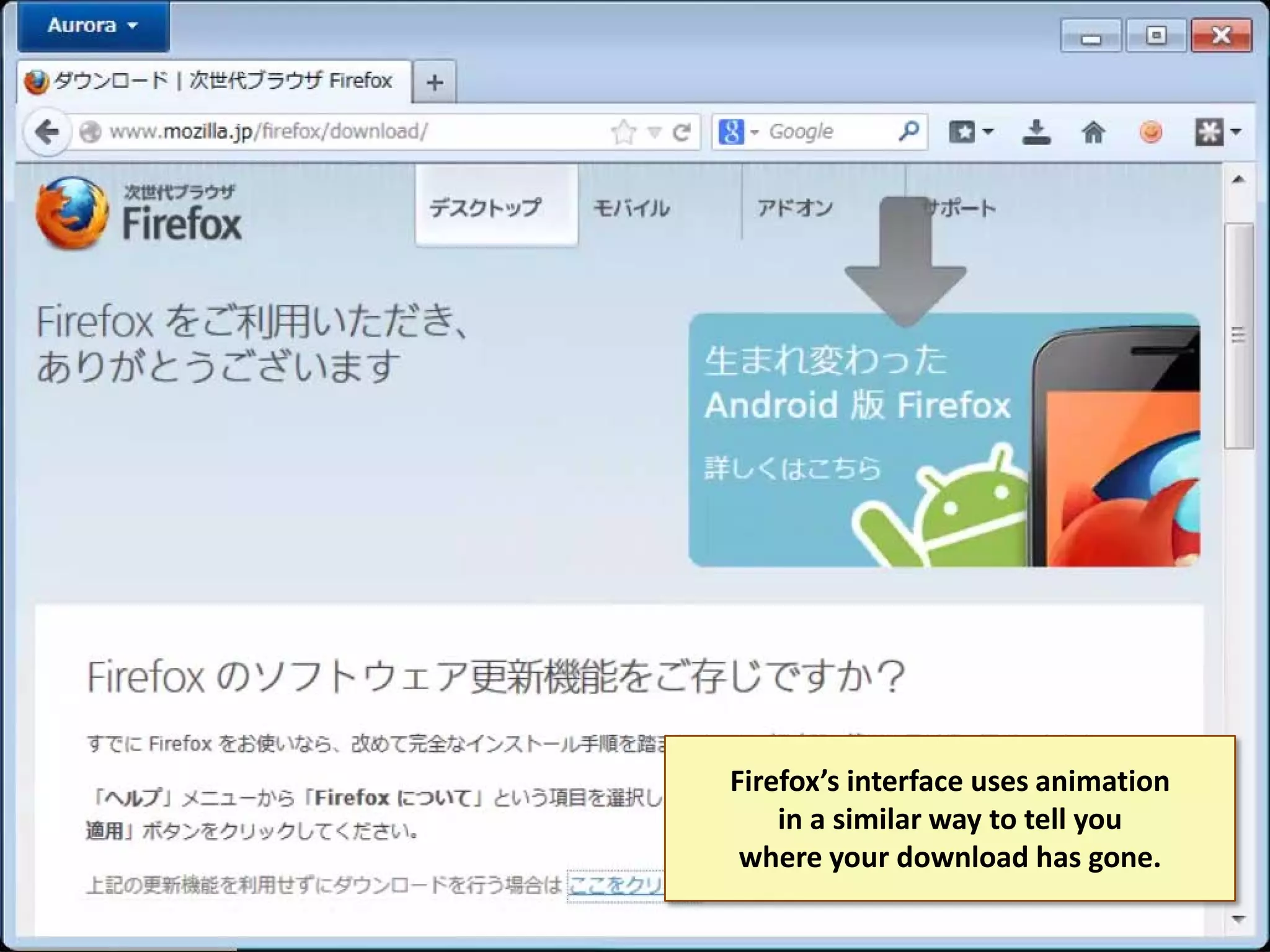
Task: Click the back navigation arrow button
Action: [47, 132]
